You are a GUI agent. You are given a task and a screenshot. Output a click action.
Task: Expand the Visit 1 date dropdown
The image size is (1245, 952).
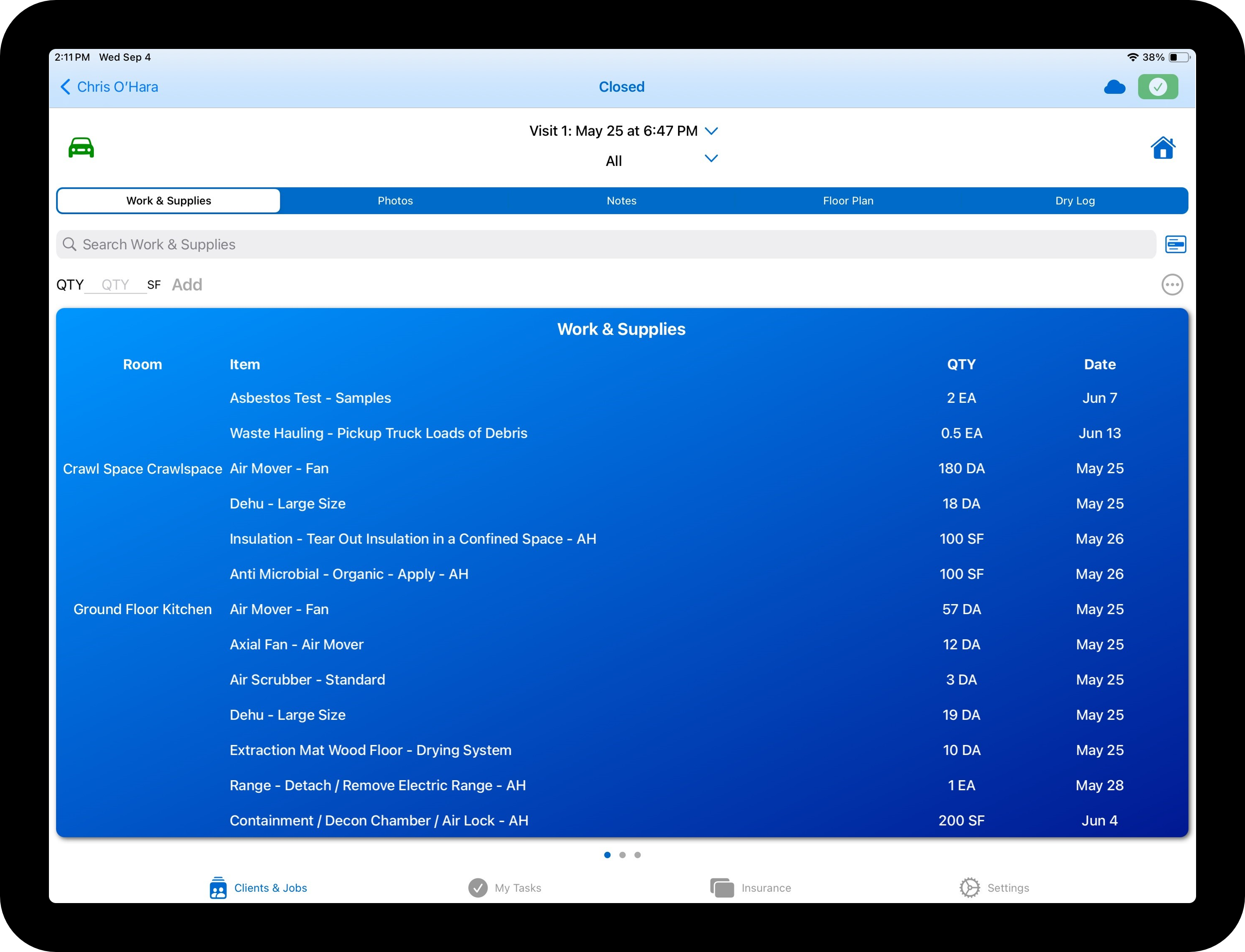711,131
